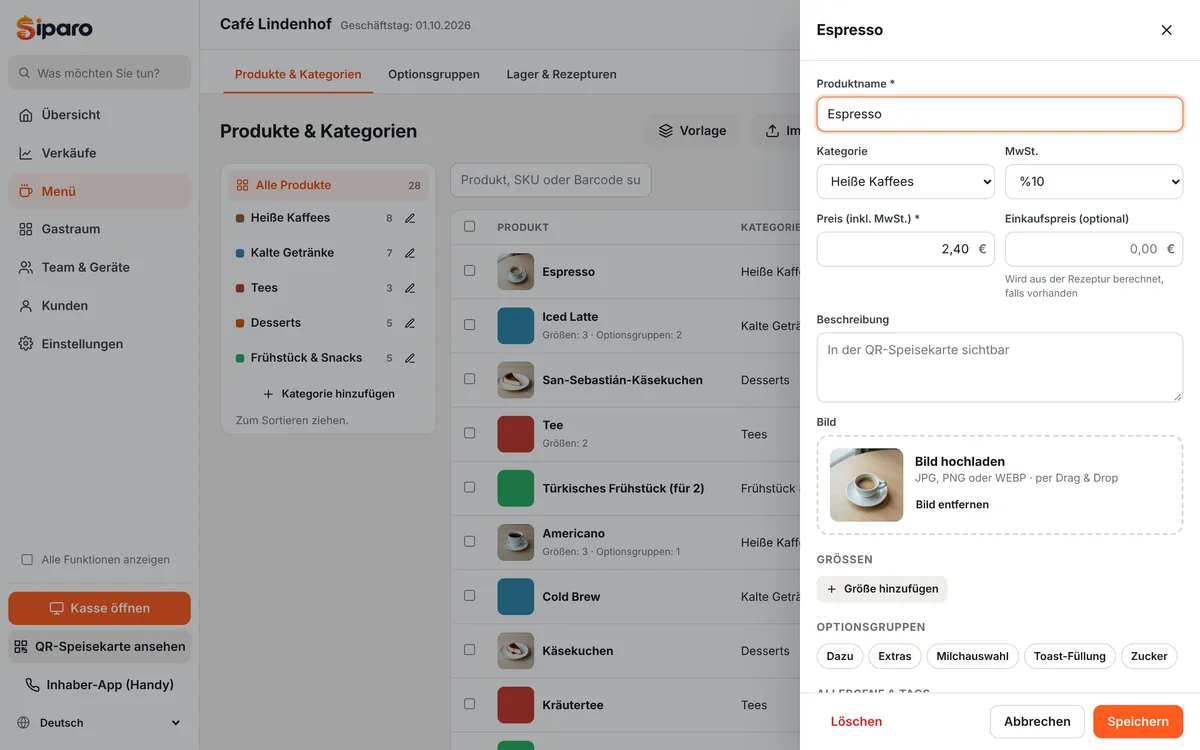Select the Menü cup icon

[x=26, y=191]
